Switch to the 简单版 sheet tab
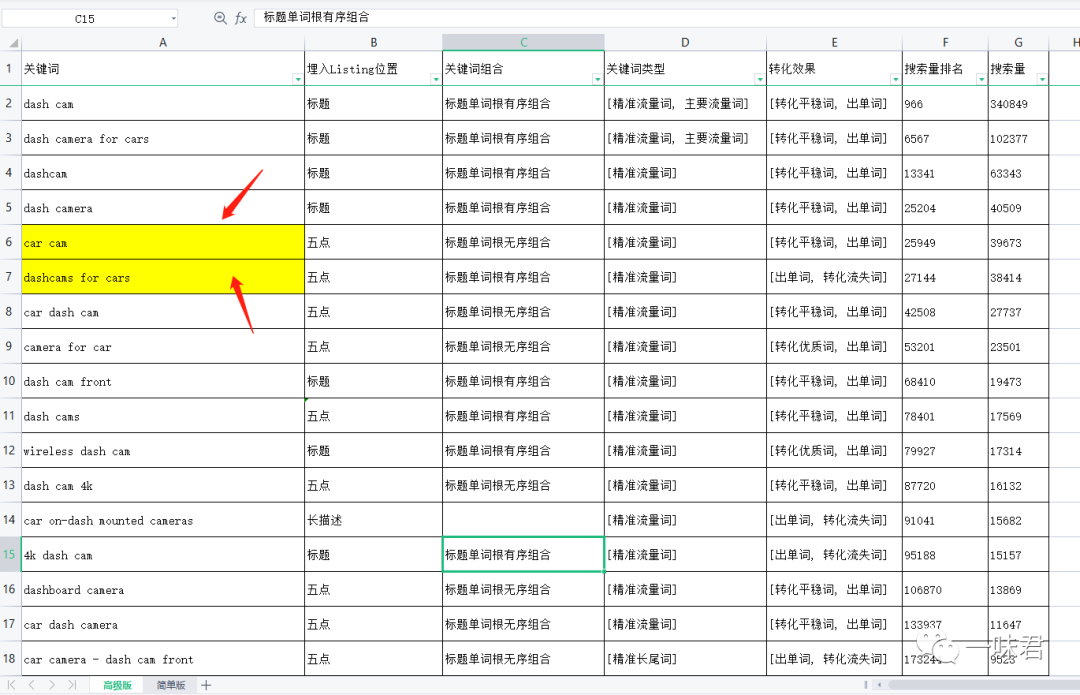This screenshot has width=1080, height=695. [x=171, y=685]
